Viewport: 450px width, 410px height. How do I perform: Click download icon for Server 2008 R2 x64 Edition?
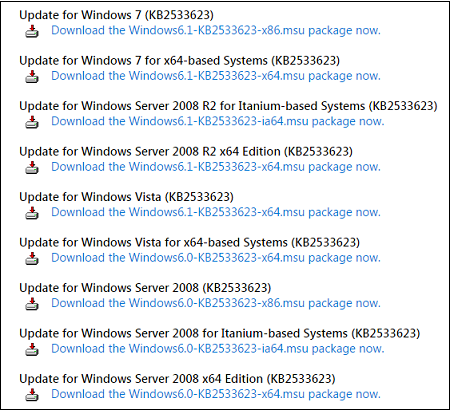(x=32, y=168)
